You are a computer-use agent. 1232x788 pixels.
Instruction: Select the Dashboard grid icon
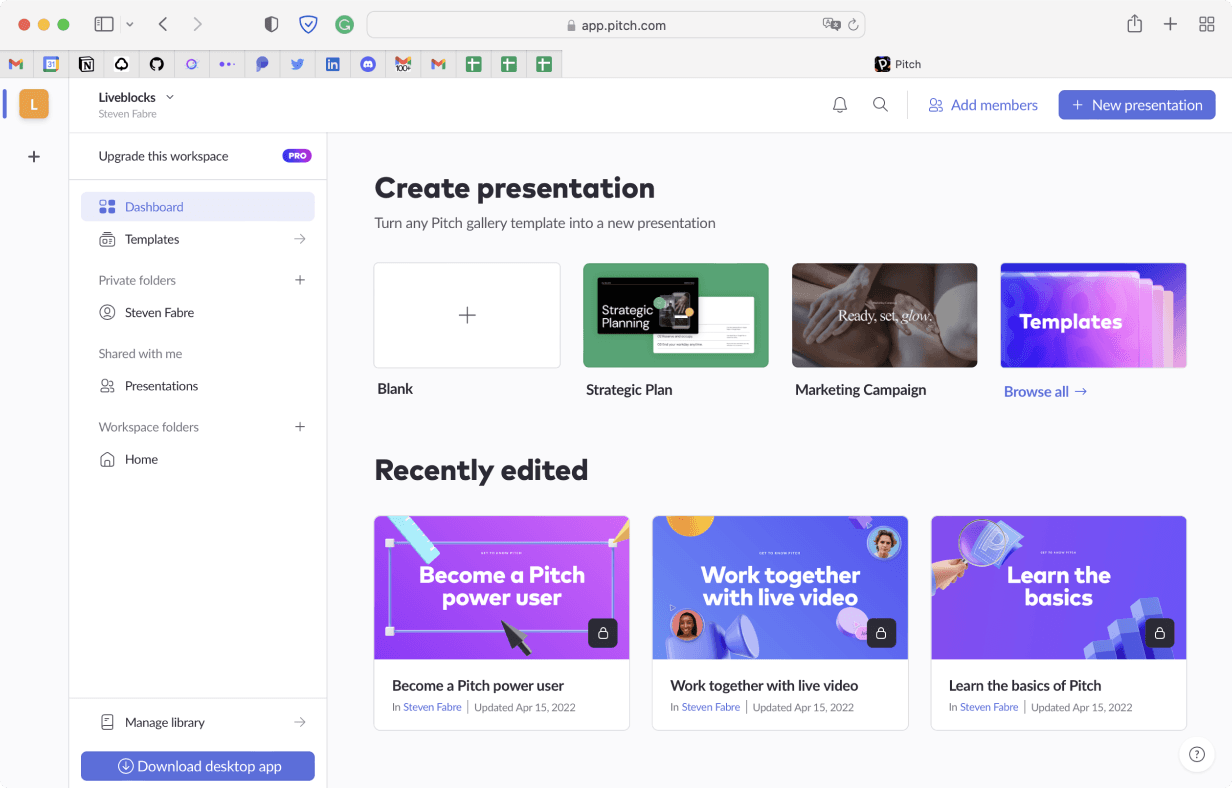tap(107, 206)
